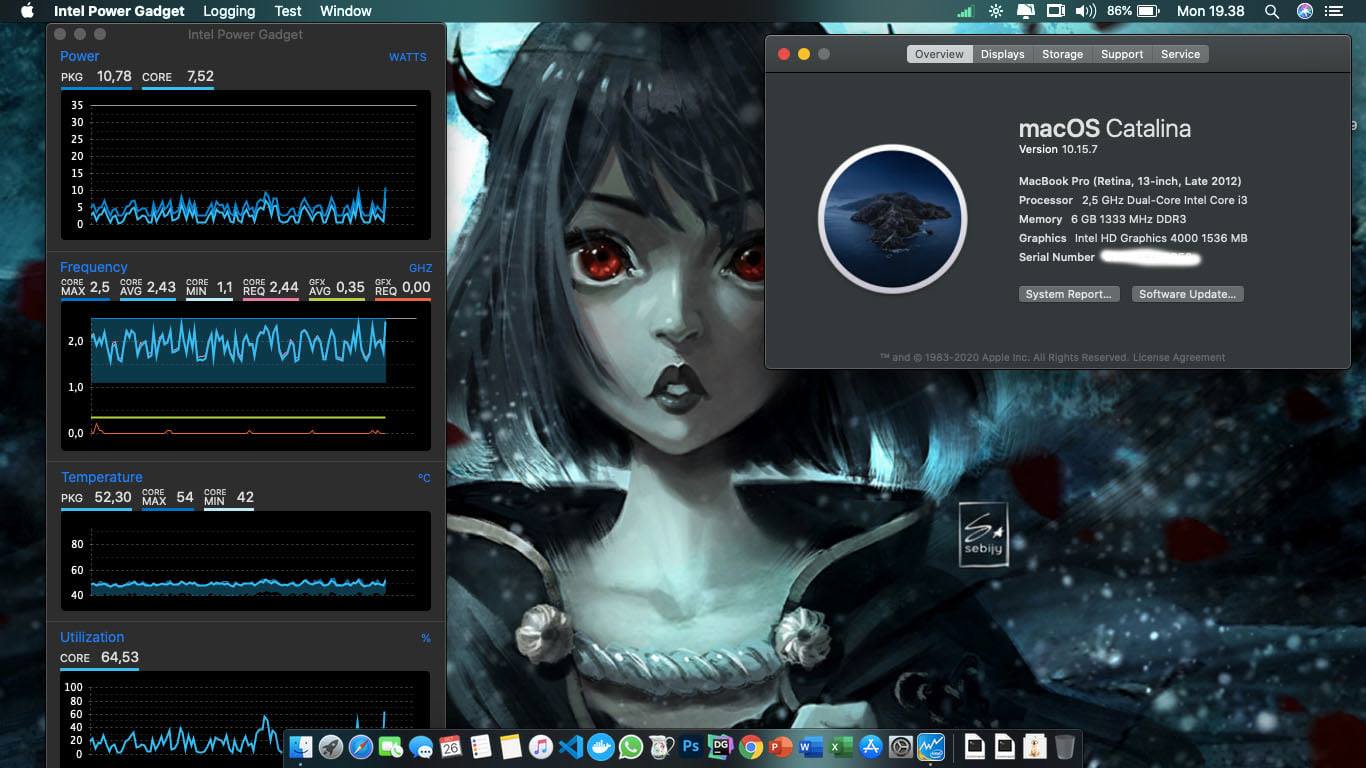Open DataGrip in the dock
The image size is (1366, 768).
coord(721,747)
